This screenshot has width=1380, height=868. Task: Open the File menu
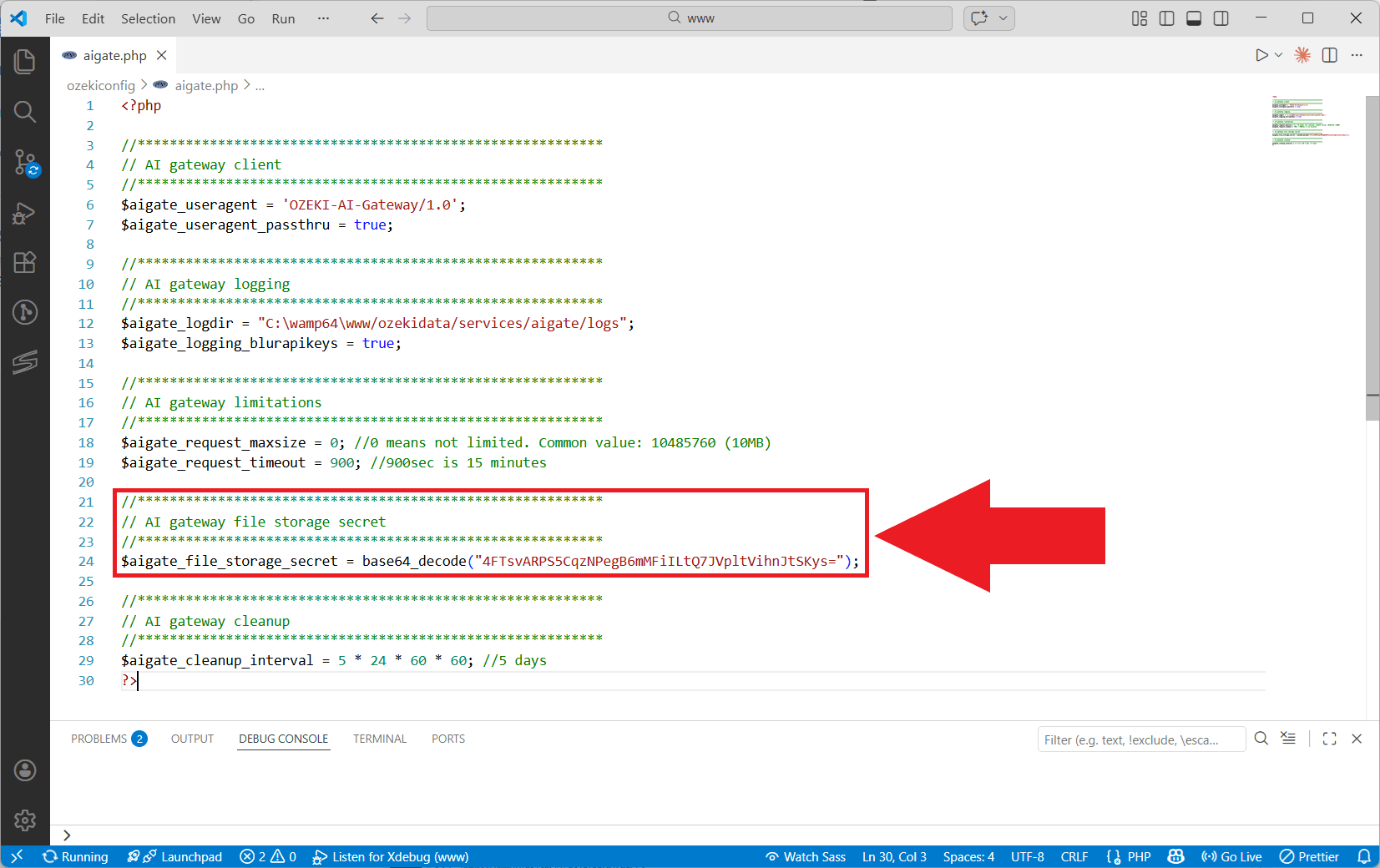(x=55, y=18)
